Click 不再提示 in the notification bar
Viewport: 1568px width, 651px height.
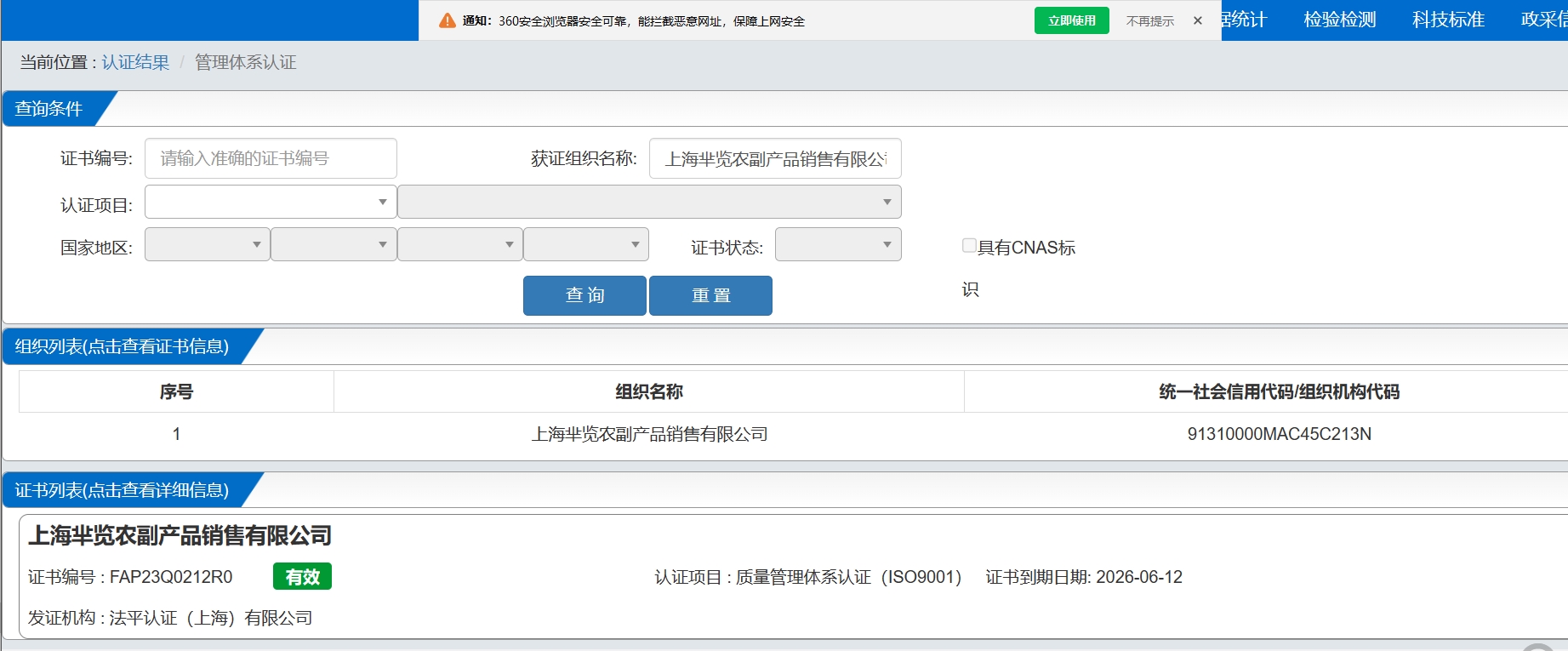pos(1149,21)
